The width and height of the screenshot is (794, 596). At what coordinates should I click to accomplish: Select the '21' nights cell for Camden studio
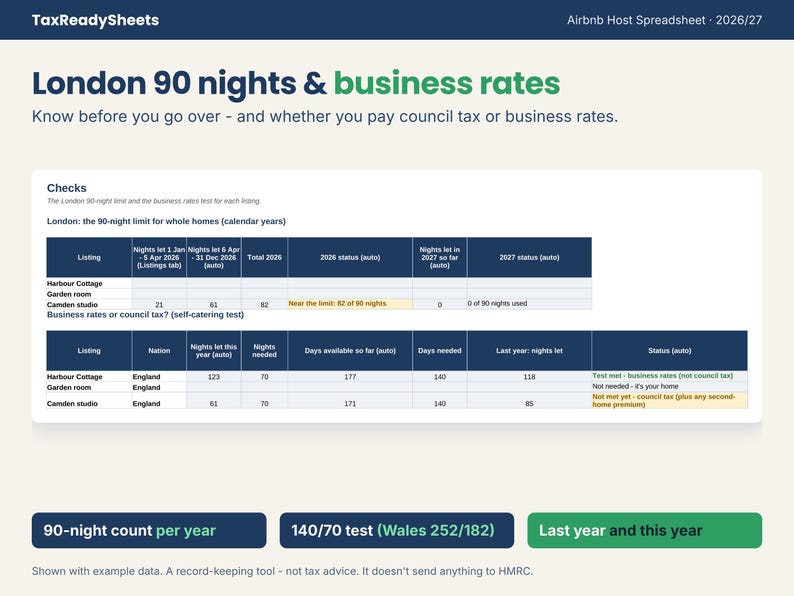(x=159, y=304)
